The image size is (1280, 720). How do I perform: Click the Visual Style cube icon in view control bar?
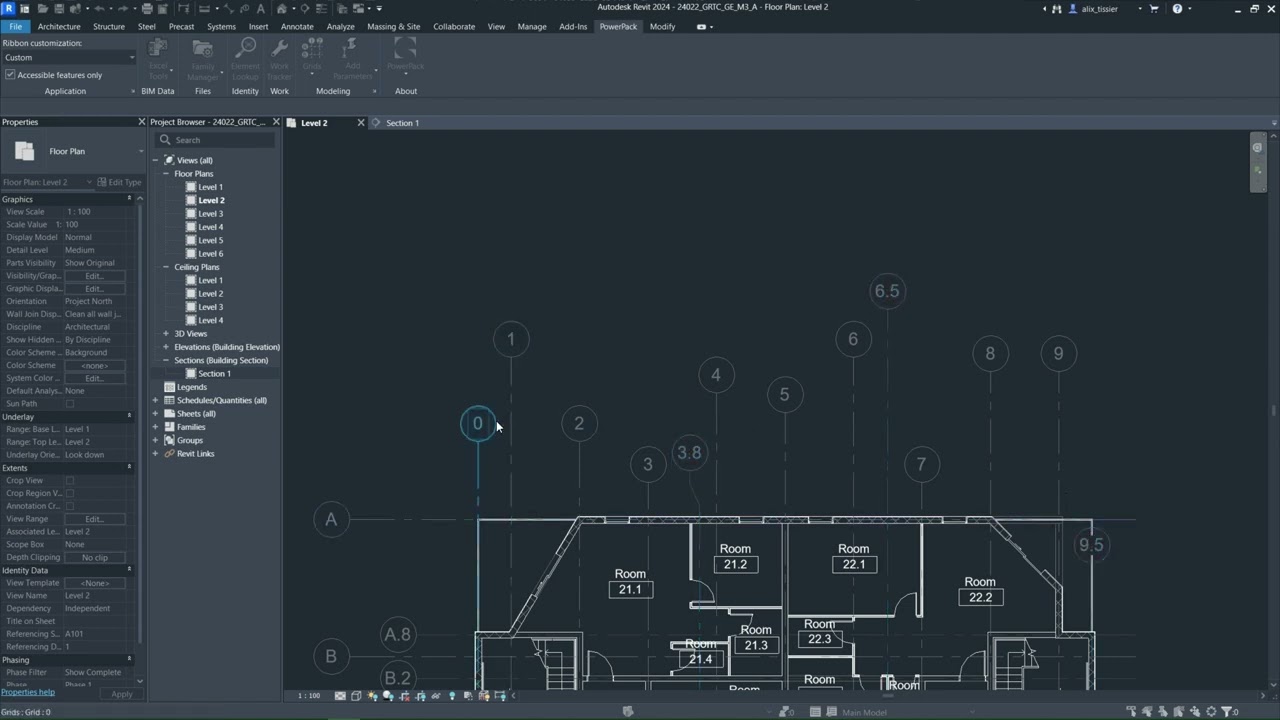[x=356, y=696]
